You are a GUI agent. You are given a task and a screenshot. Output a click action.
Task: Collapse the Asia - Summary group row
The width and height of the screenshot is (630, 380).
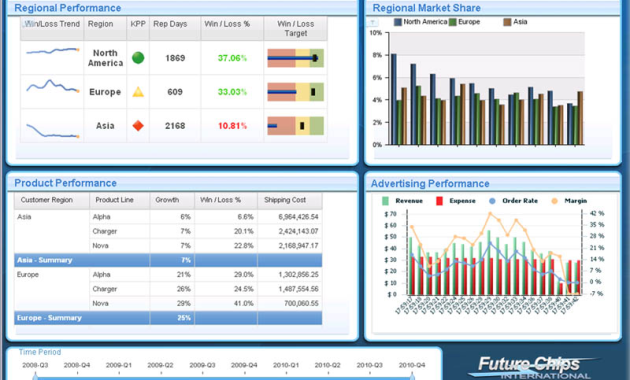coord(168,260)
